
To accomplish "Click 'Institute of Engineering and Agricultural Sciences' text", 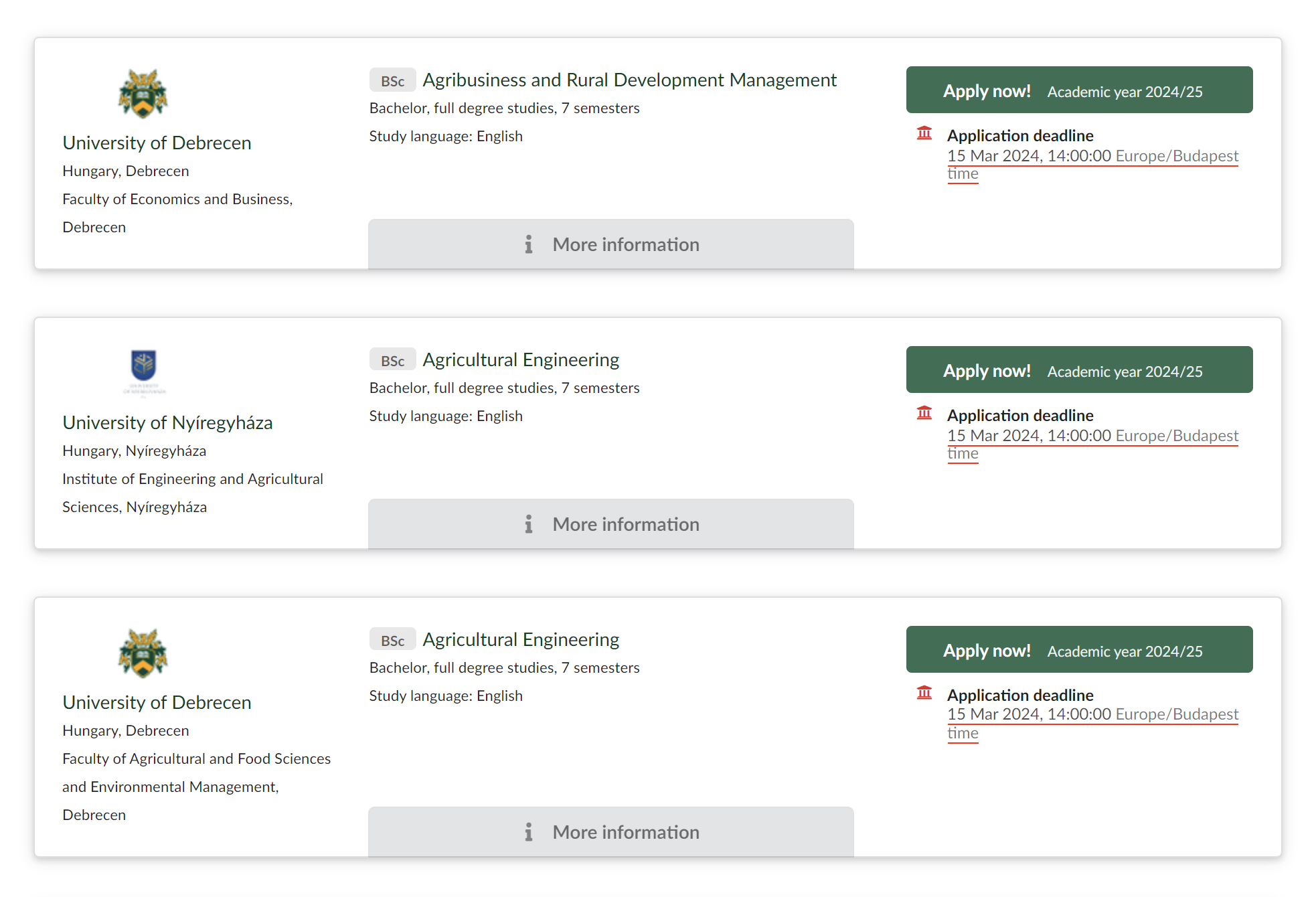I will [193, 493].
